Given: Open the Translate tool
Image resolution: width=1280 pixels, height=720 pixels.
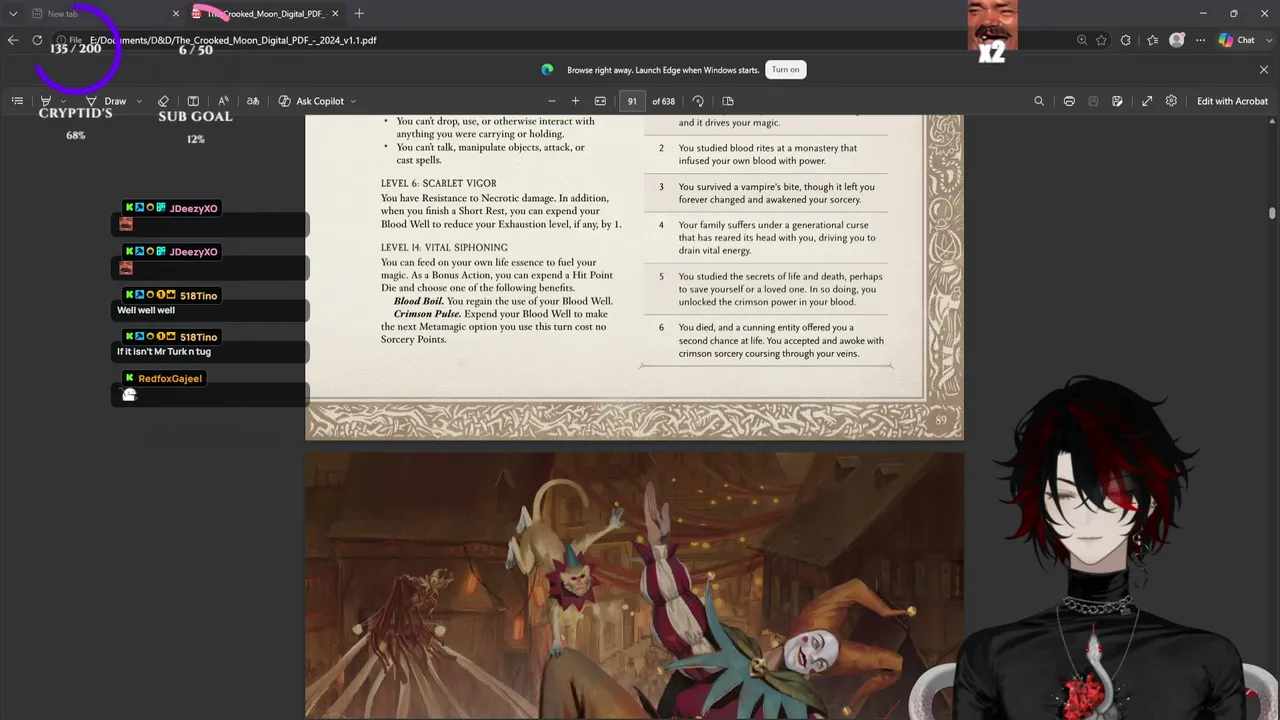Looking at the screenshot, I should pos(253,101).
